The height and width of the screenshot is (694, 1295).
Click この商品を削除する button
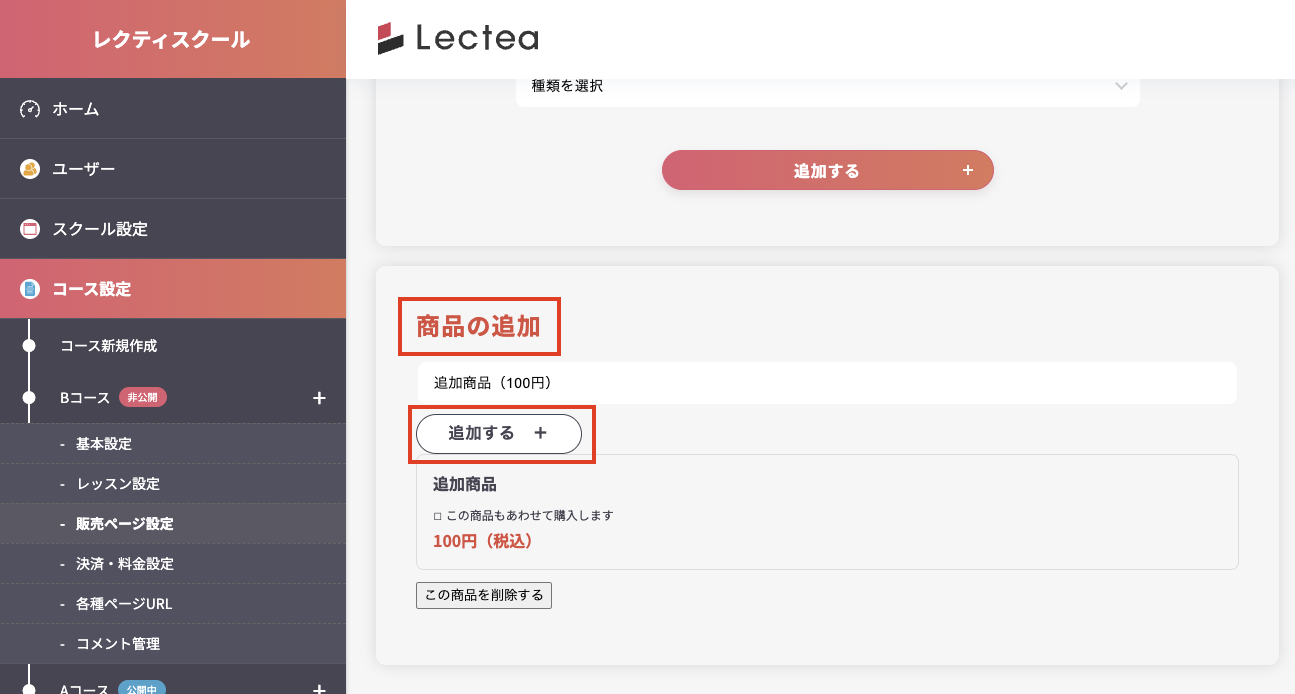484,595
